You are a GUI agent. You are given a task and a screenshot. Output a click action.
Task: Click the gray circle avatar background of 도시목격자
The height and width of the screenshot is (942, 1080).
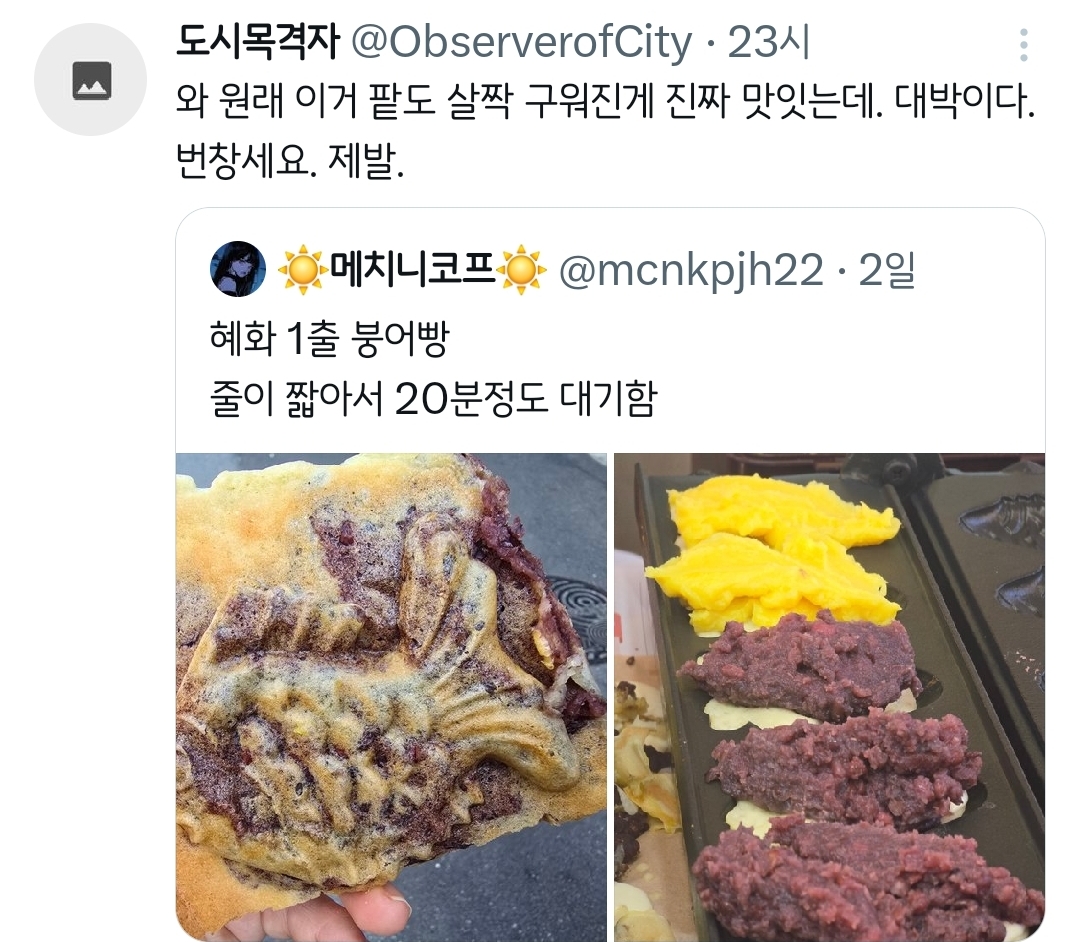point(90,79)
